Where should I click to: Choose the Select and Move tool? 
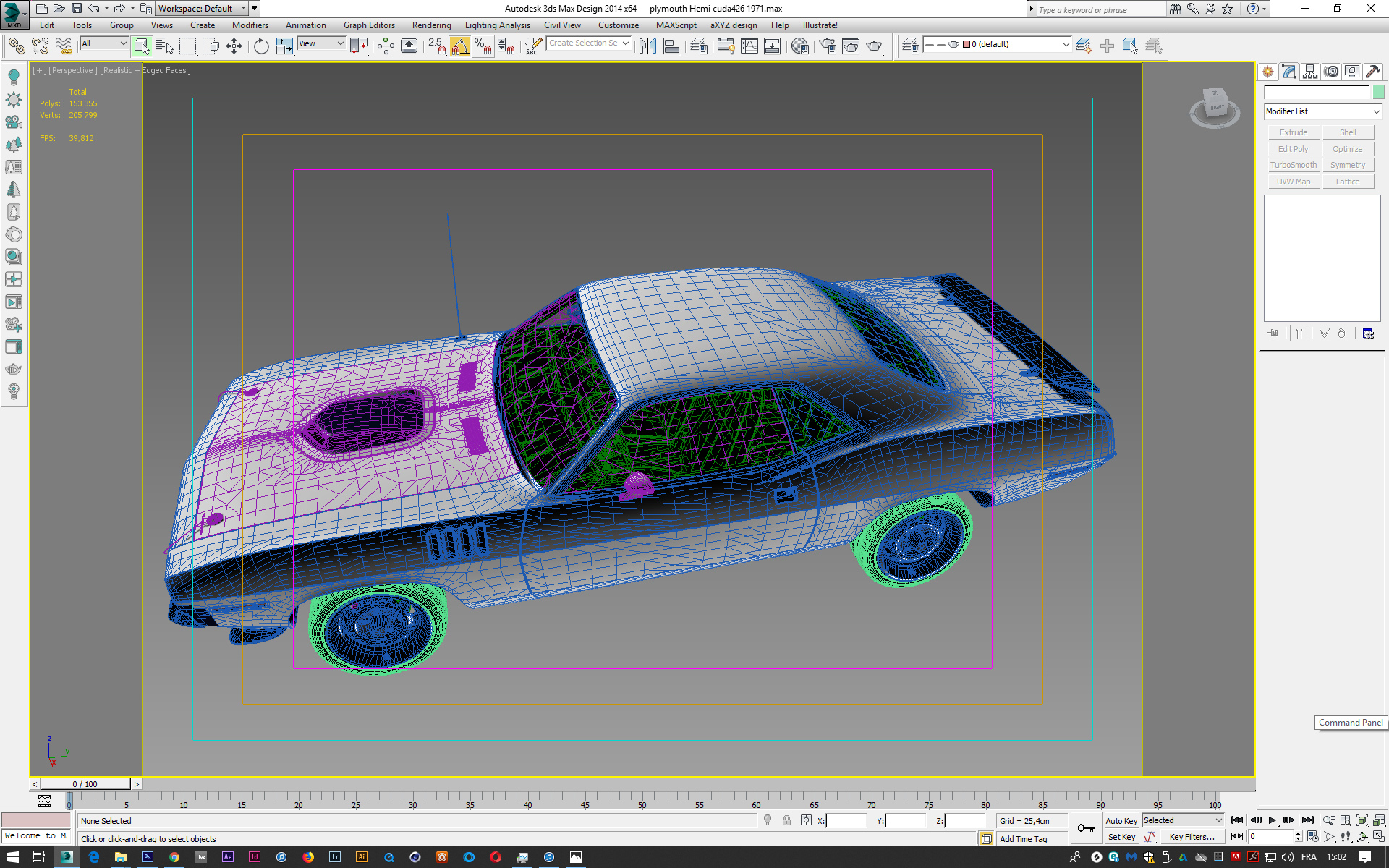pyautogui.click(x=234, y=46)
